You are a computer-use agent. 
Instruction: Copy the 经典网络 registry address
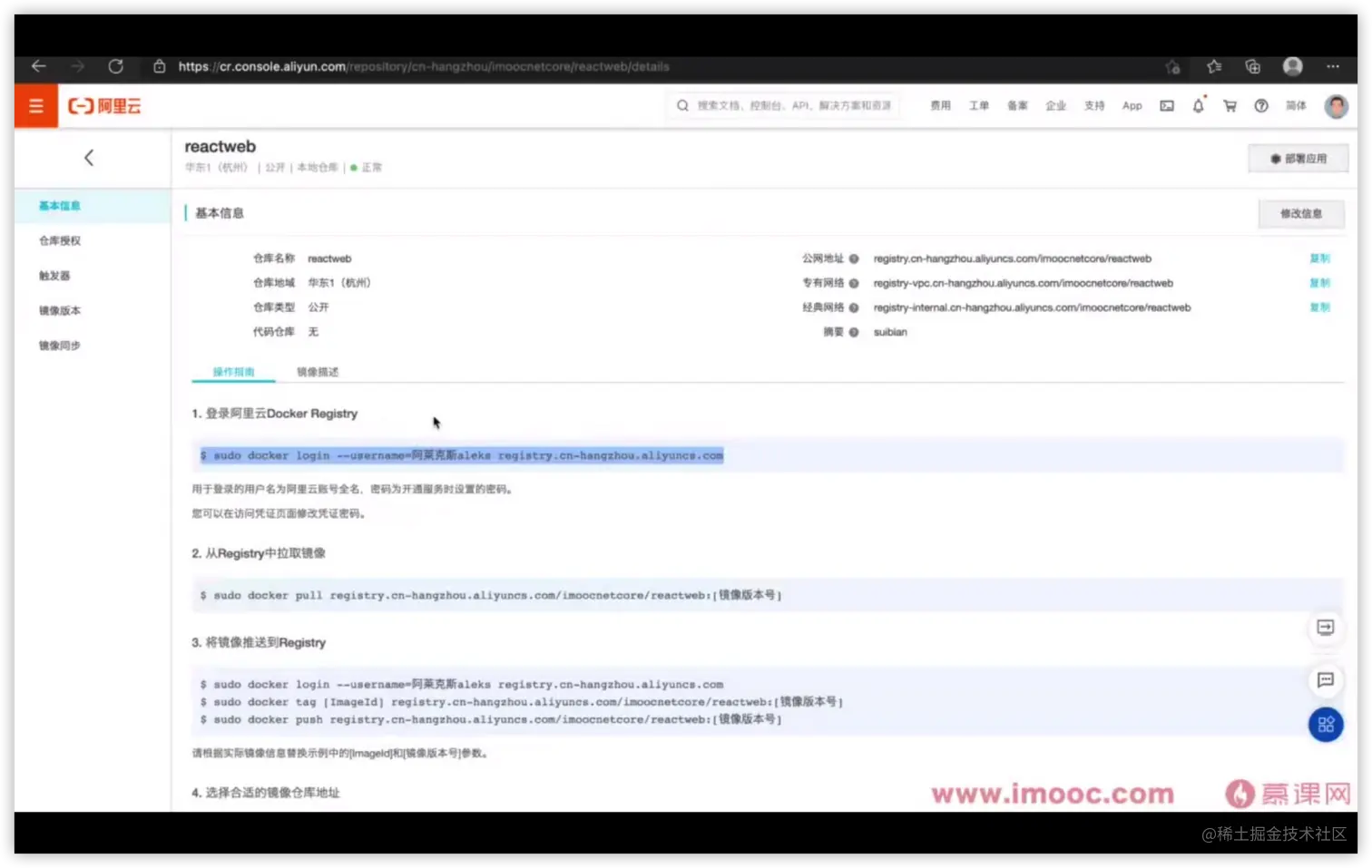[x=1319, y=307]
